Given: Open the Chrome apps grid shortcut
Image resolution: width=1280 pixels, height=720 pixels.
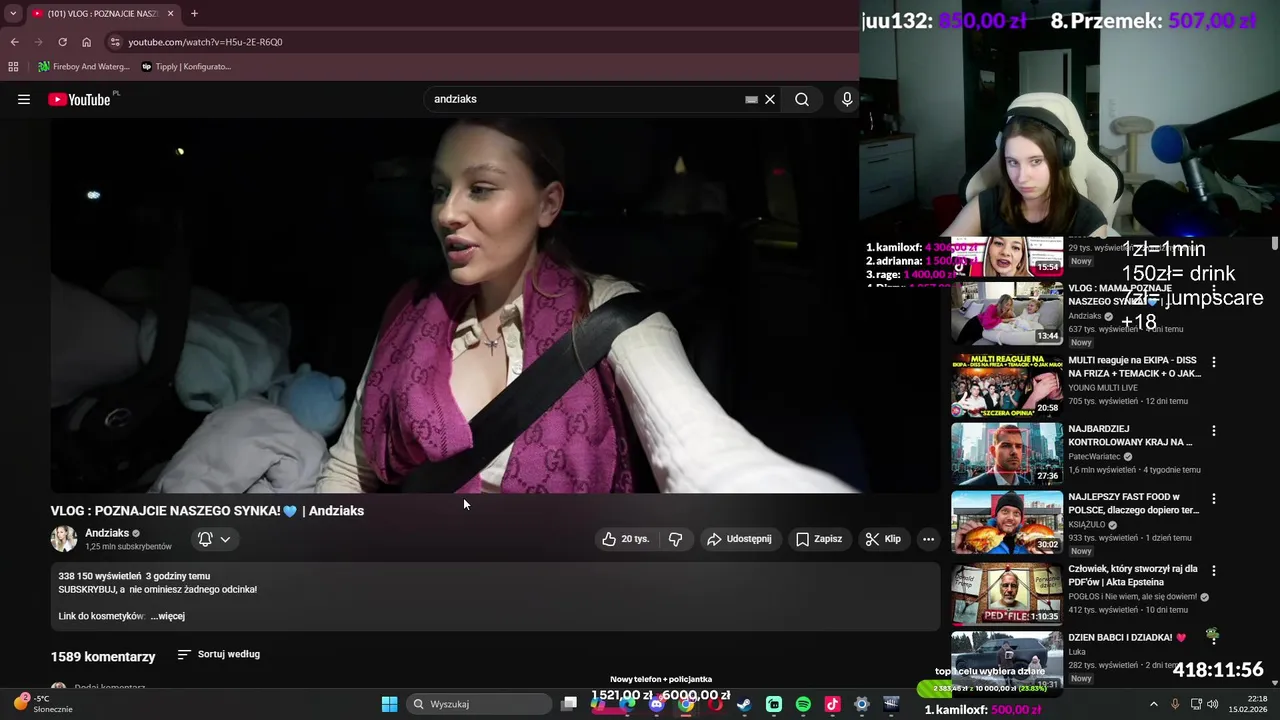Looking at the screenshot, I should coord(13,66).
